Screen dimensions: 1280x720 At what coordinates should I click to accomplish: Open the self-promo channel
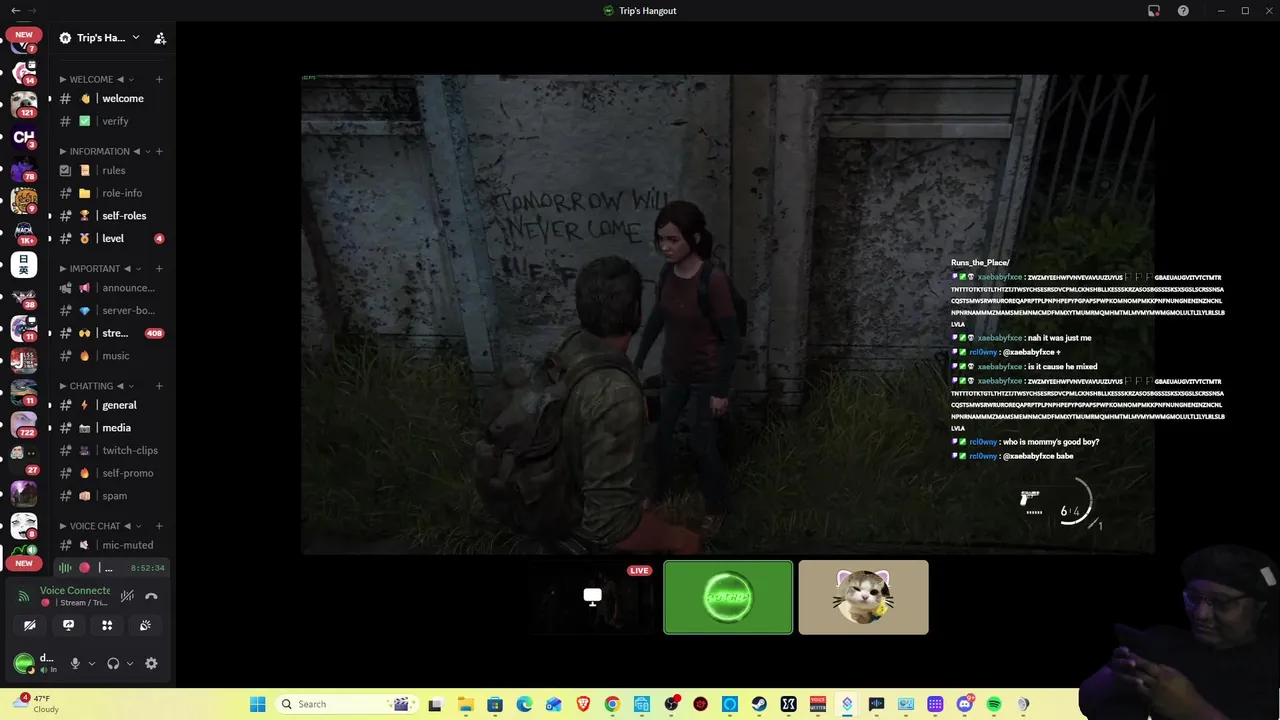pyautogui.click(x=112, y=473)
